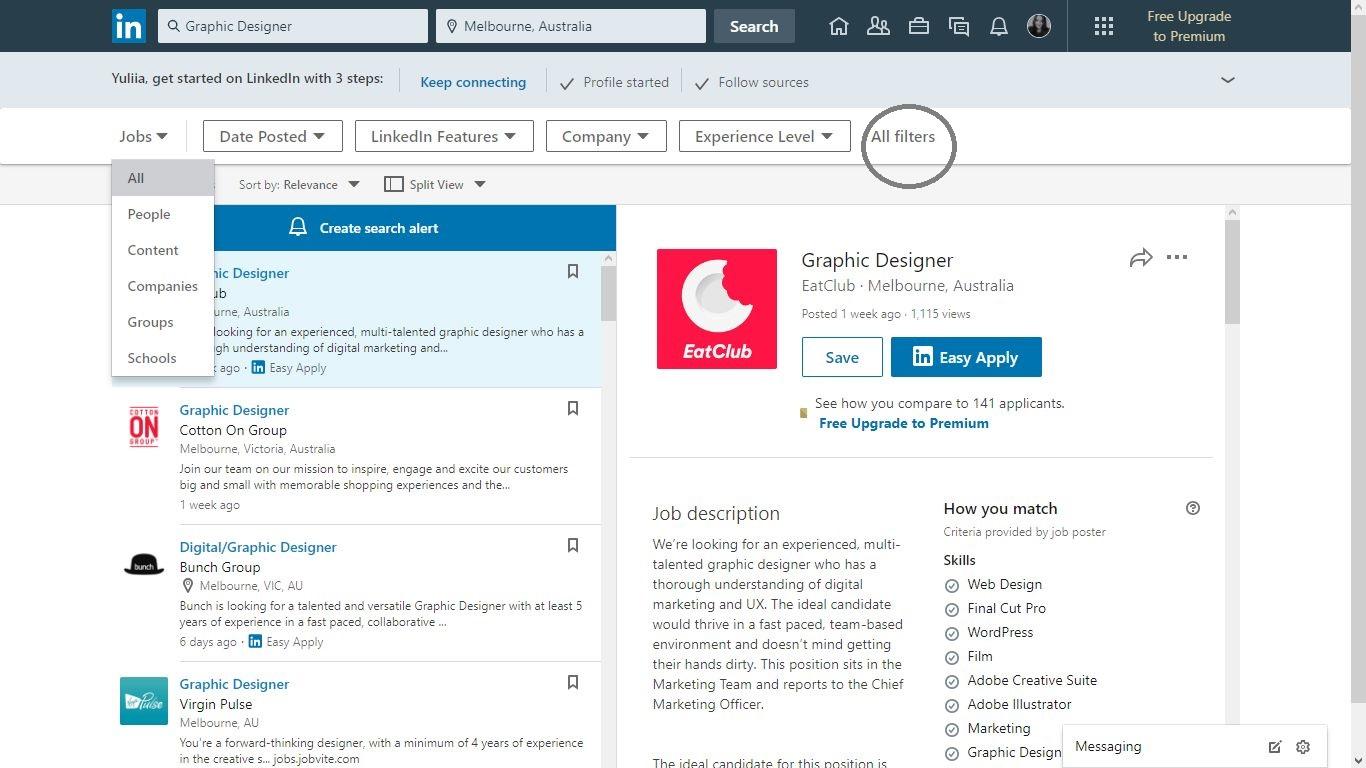
Task: Open the Date Posted filter dropdown
Action: click(x=273, y=136)
